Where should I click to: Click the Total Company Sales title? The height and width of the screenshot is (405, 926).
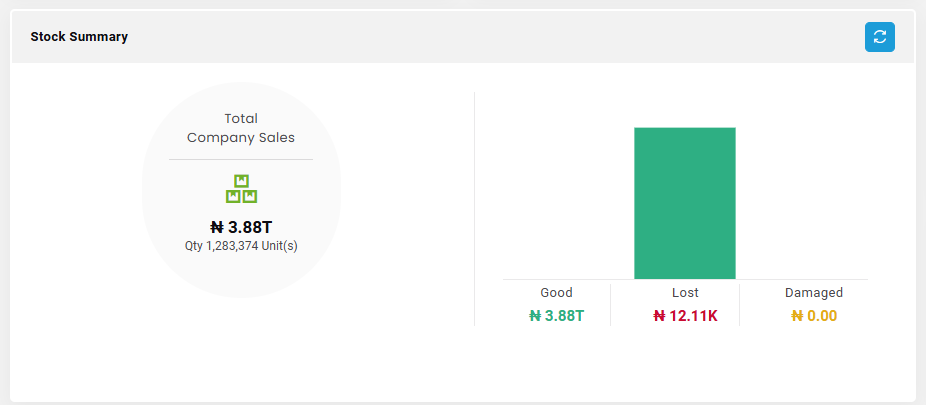(241, 128)
